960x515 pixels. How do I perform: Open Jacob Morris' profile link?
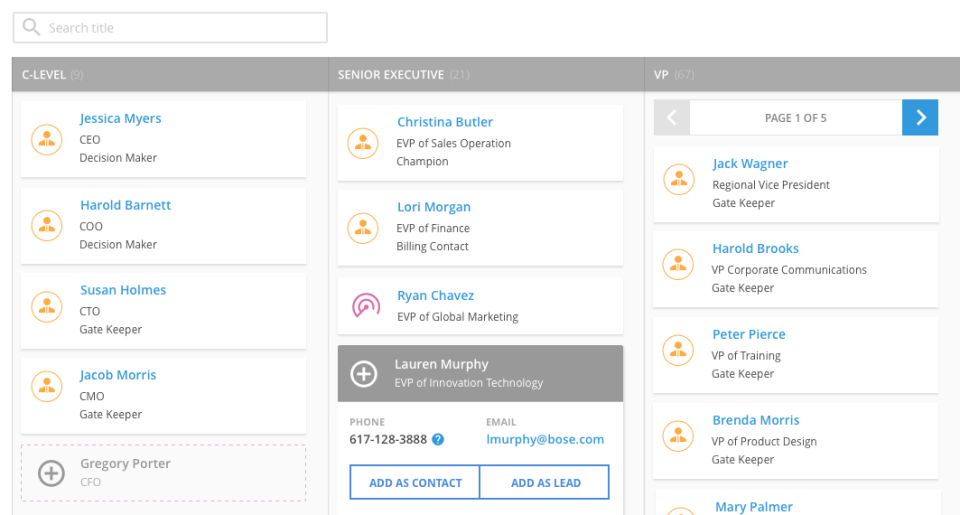(x=118, y=375)
